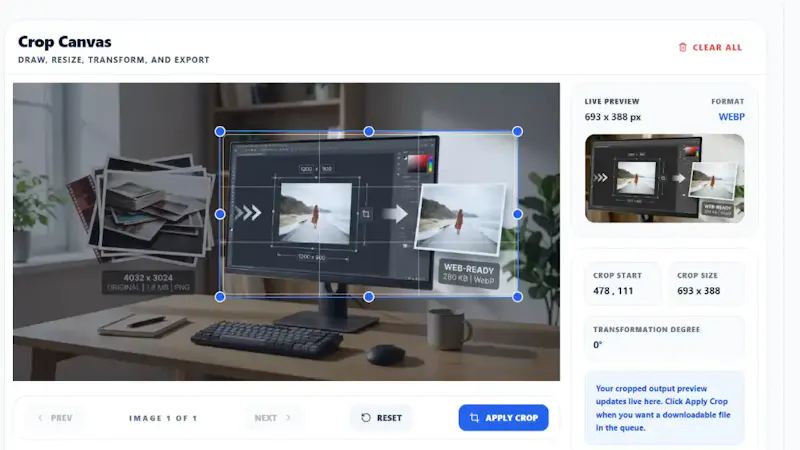Click the left chevron beside PREV

point(40,418)
